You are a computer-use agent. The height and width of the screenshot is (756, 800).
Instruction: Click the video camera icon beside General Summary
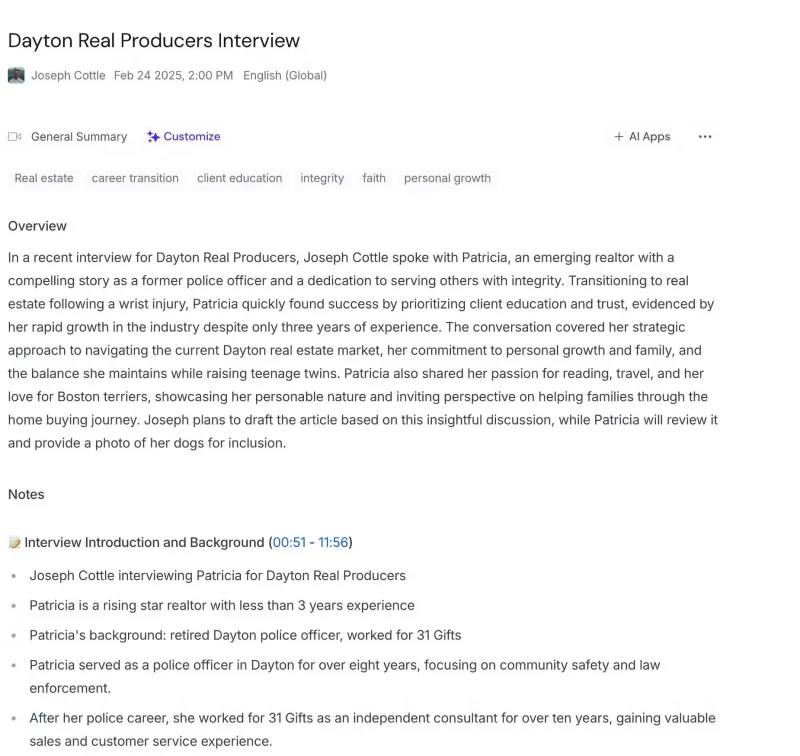15,137
